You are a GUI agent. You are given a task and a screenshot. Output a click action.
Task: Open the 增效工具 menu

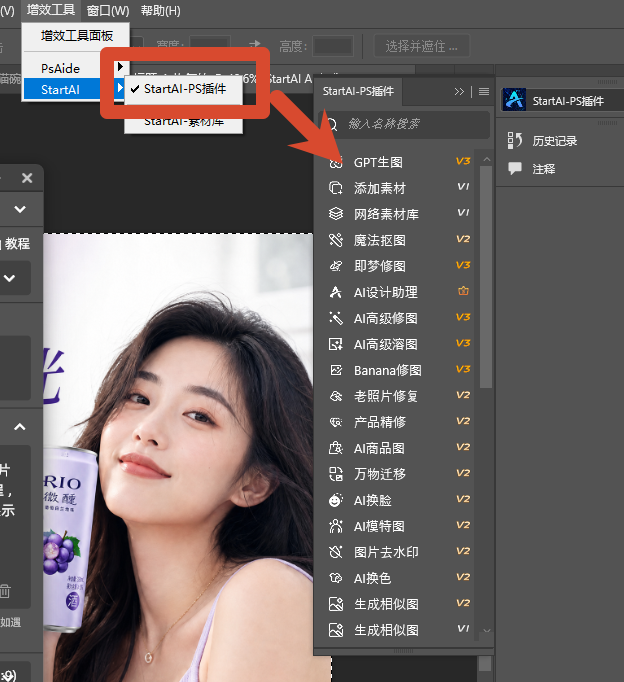tap(51, 10)
